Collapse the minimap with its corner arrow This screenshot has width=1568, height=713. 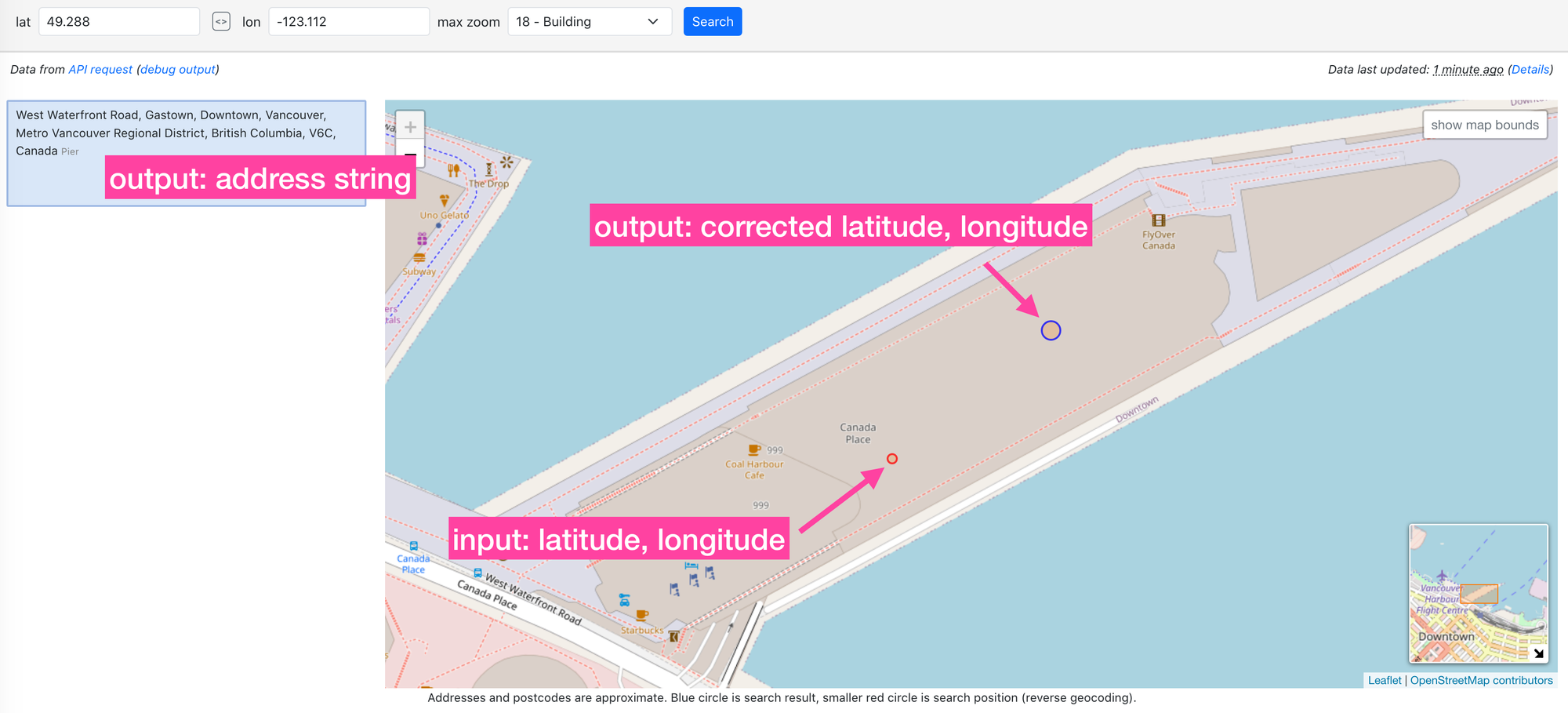pyautogui.click(x=1538, y=652)
